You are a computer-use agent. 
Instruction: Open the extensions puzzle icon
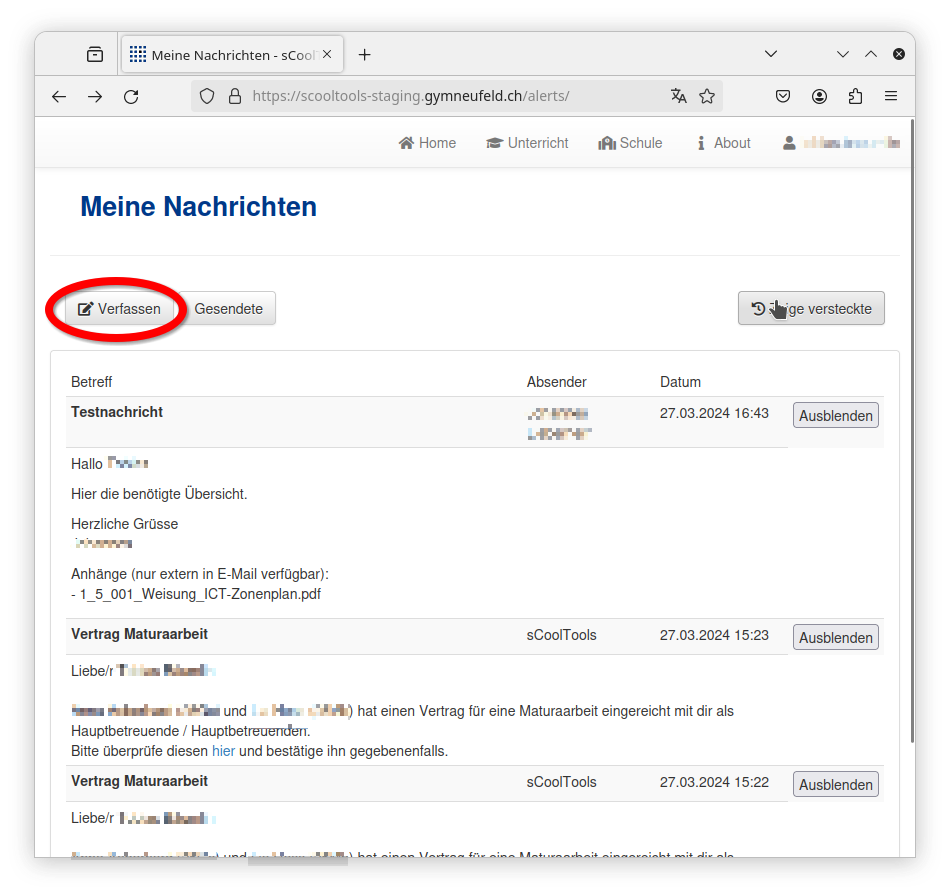pos(855,97)
